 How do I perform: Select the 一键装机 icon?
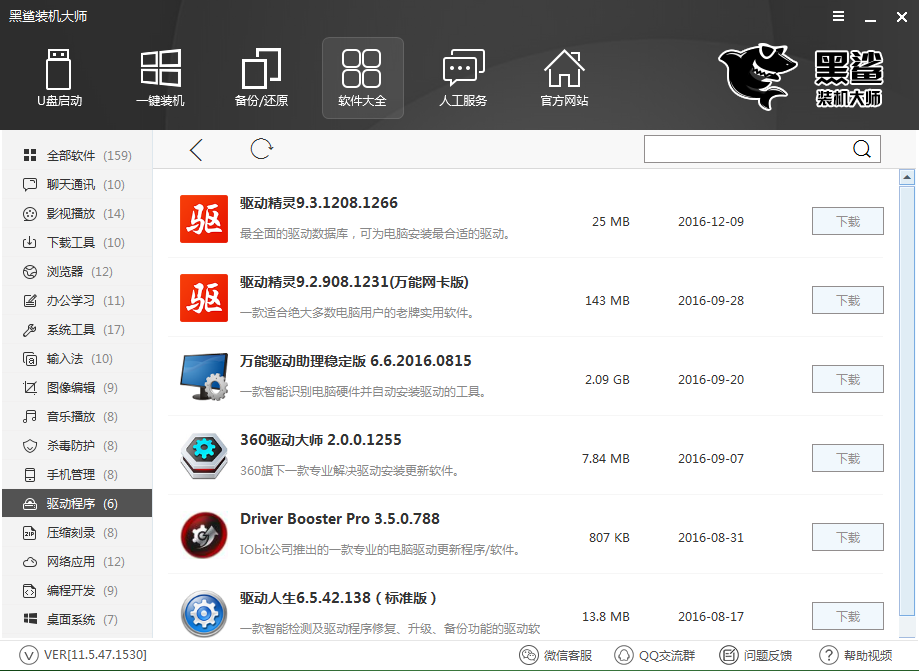click(x=160, y=77)
